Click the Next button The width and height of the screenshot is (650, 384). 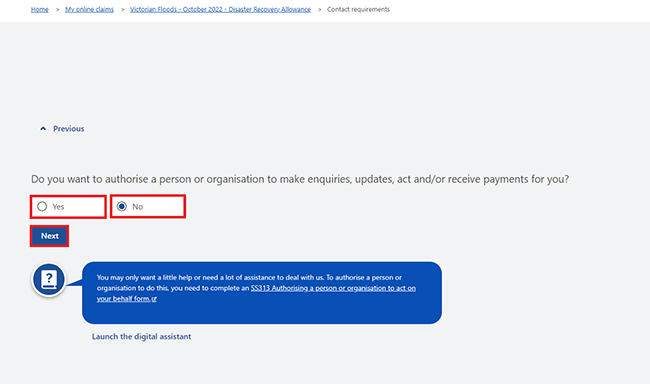(49, 236)
